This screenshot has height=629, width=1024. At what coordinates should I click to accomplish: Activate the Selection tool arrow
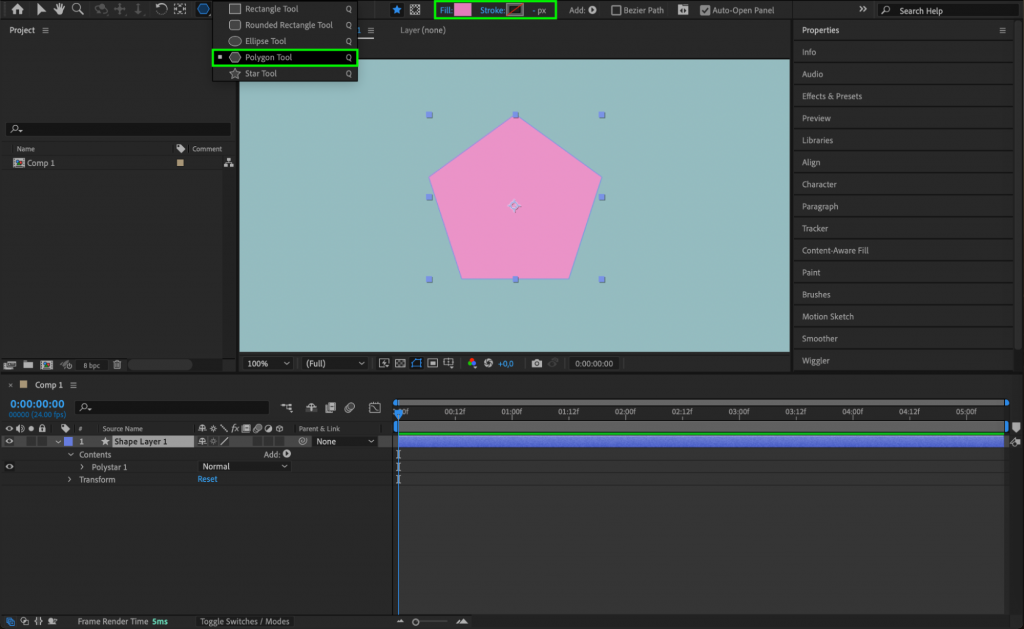tap(43, 9)
